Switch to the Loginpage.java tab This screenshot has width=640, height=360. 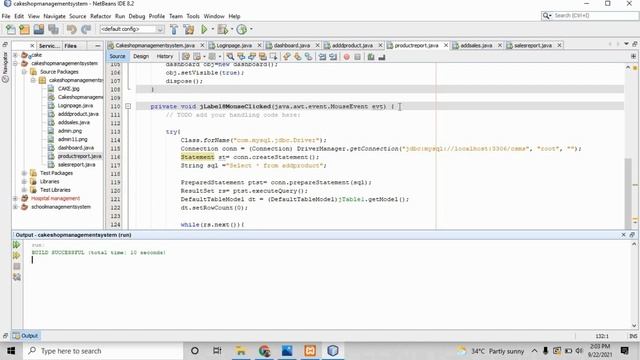[x=234, y=45]
